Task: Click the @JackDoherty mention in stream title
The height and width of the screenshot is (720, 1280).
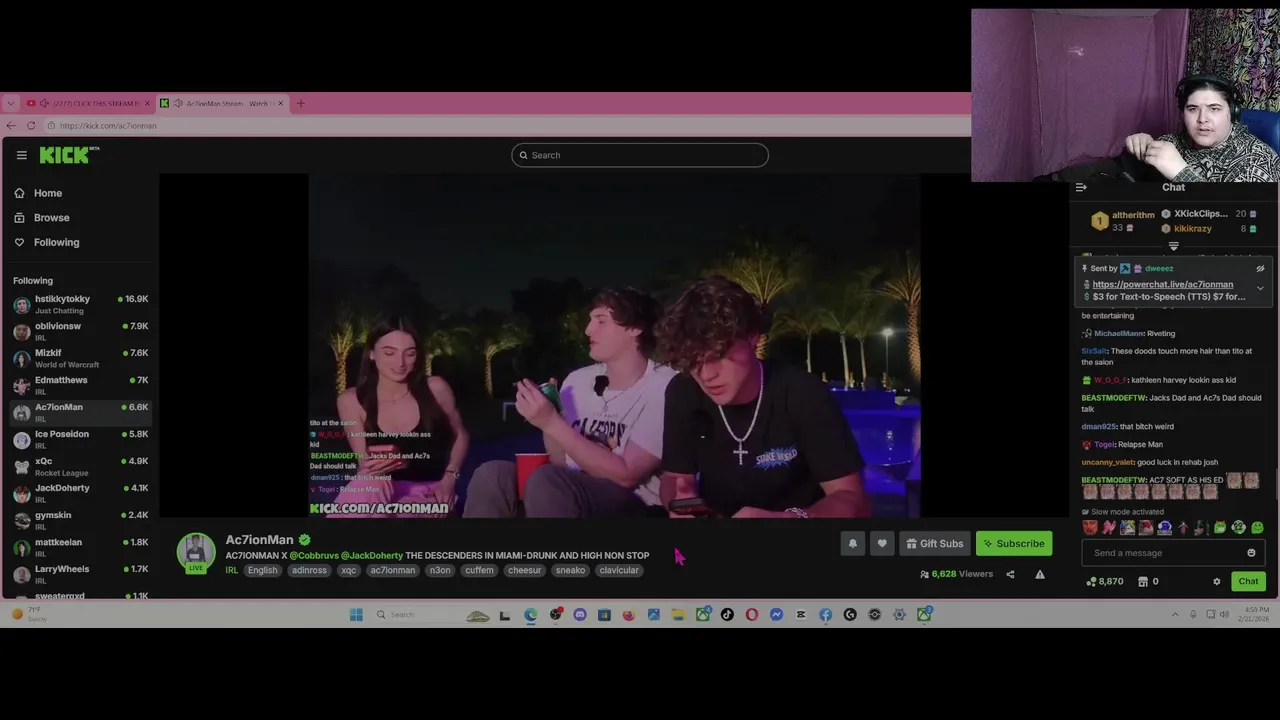Action: [x=372, y=556]
